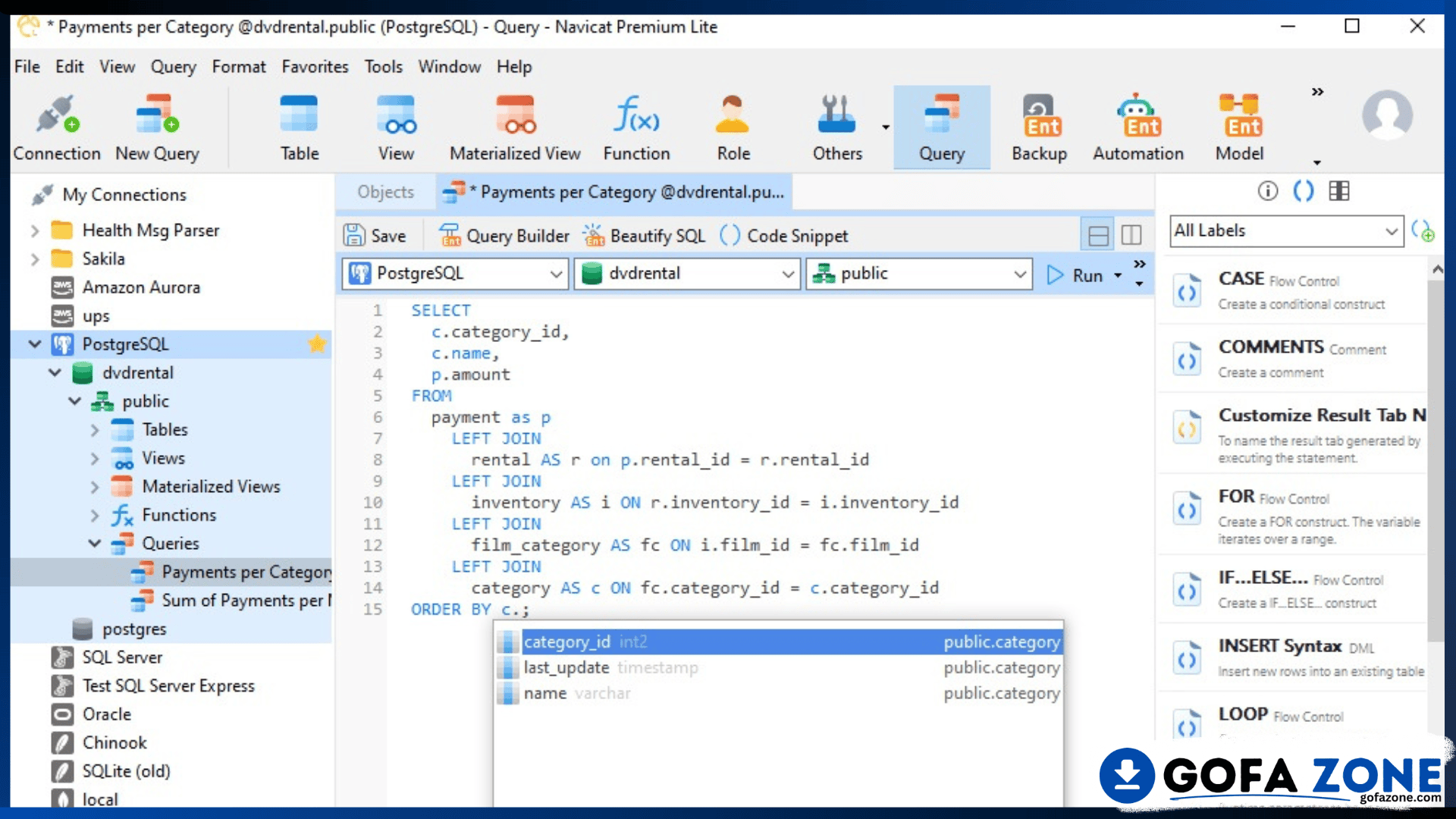Insert the FOR flow control snippet icon
Image resolution: width=1456 pixels, height=819 pixels.
coord(1188,509)
